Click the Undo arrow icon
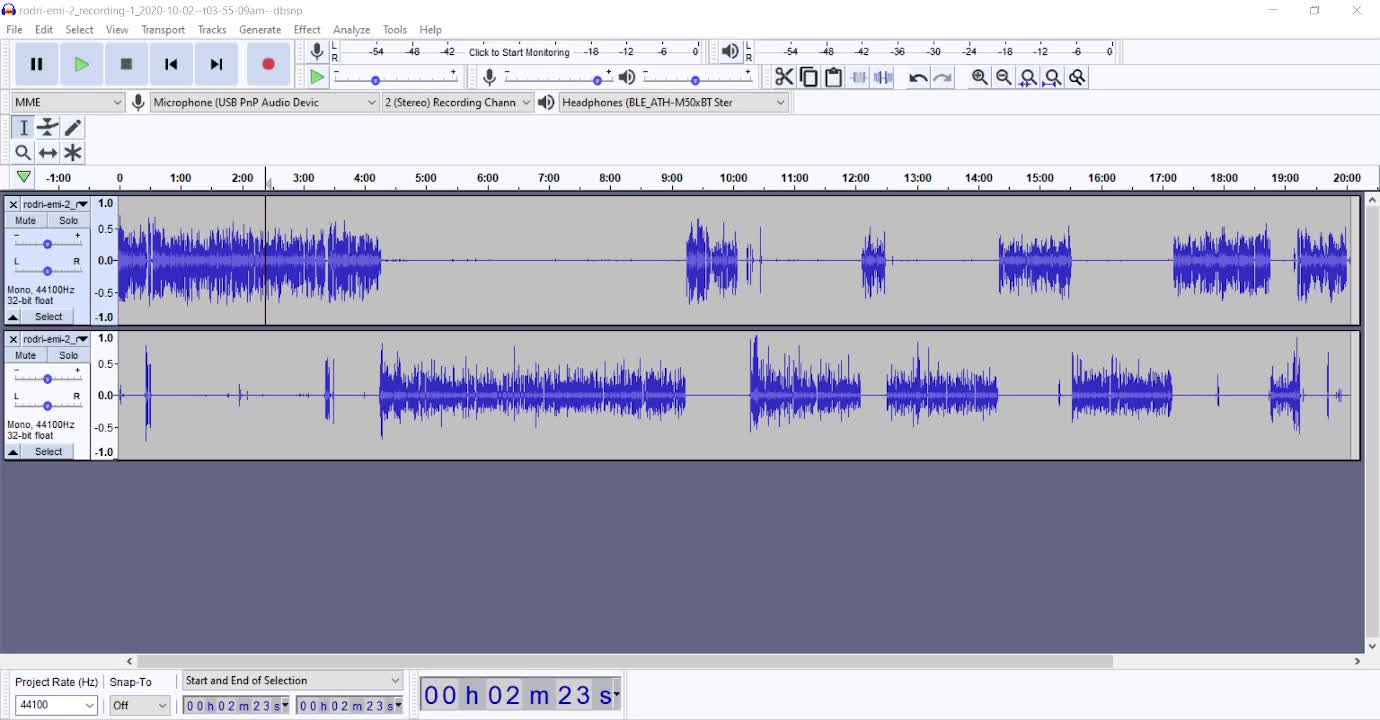1380x720 pixels. click(x=917, y=77)
